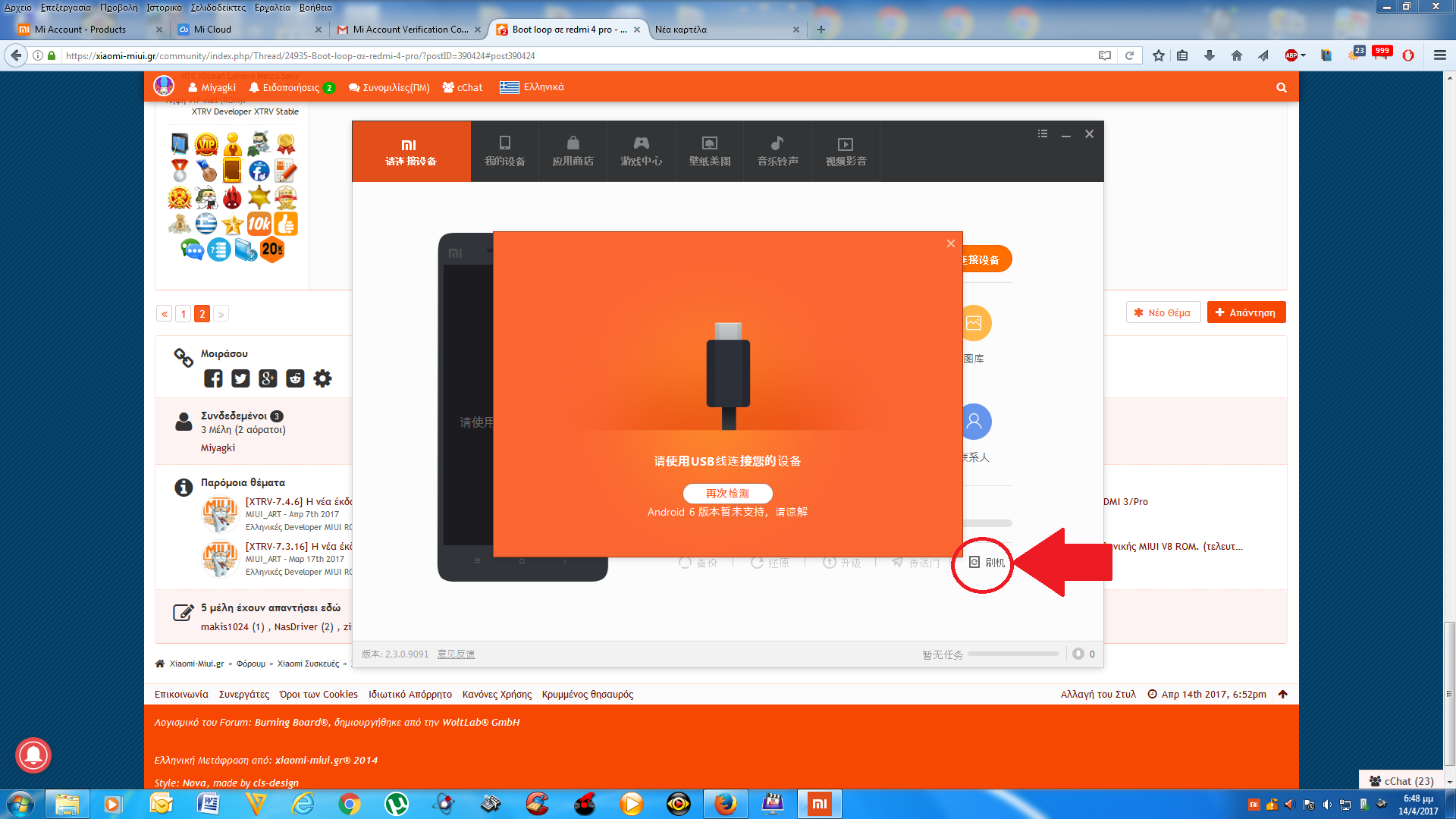The image size is (1456, 819).
Task: Open the red notification bell button
Action: coord(33,755)
